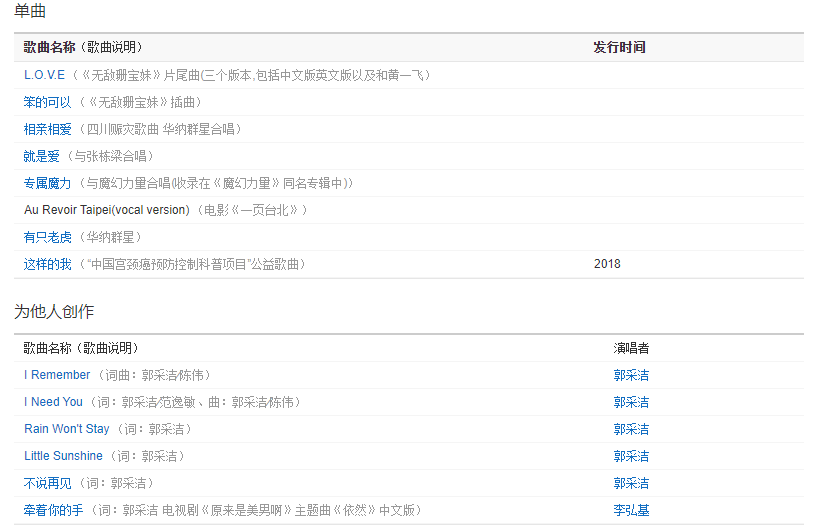The width and height of the screenshot is (830, 529).
Task: Select the Little Sunshine song link
Action: coord(63,456)
